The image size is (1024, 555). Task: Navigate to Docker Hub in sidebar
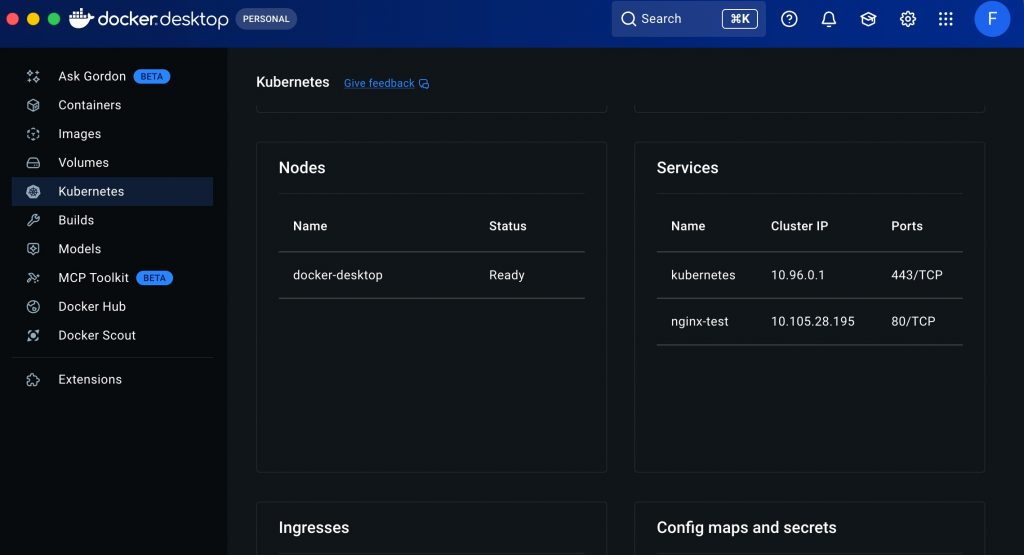[x=92, y=307]
